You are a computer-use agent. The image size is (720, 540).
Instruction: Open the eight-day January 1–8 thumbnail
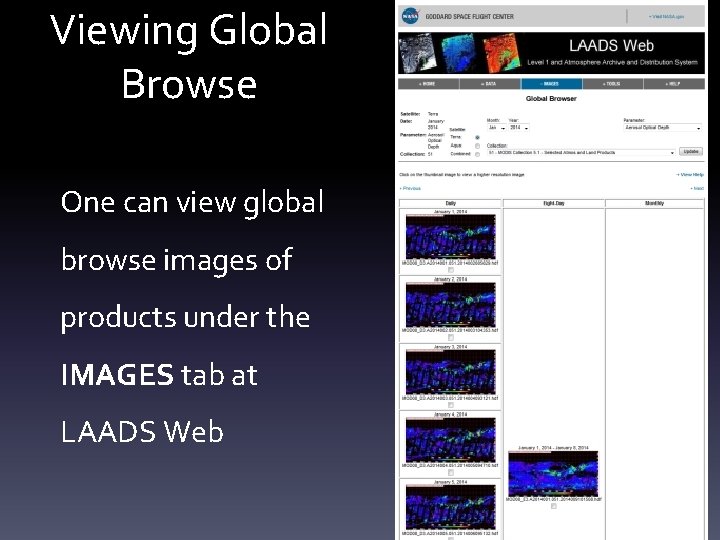(553, 473)
